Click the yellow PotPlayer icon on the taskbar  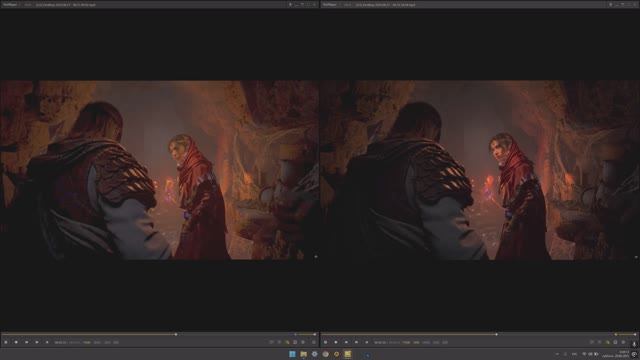pos(347,354)
